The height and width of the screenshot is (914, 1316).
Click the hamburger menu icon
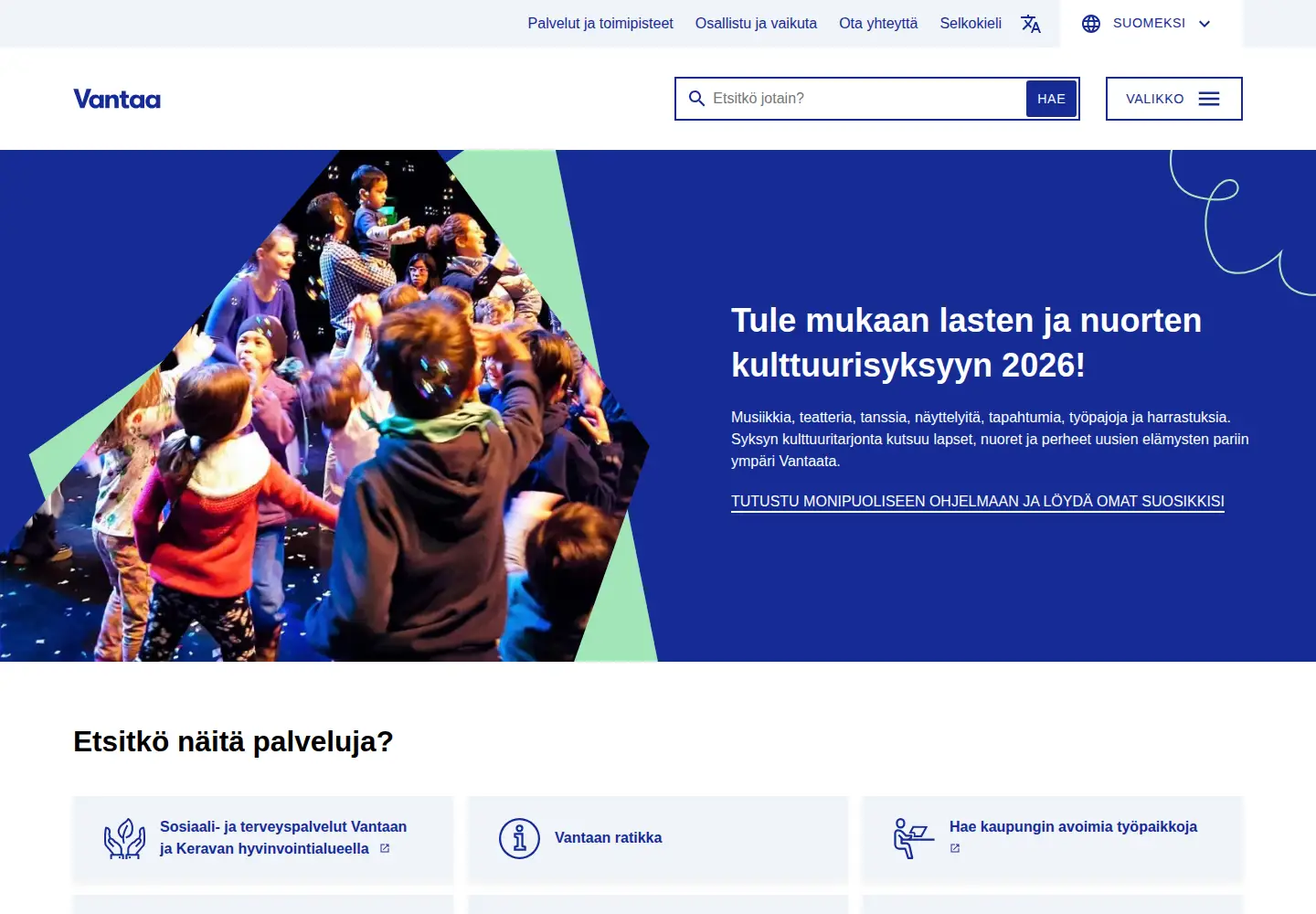(x=1209, y=99)
